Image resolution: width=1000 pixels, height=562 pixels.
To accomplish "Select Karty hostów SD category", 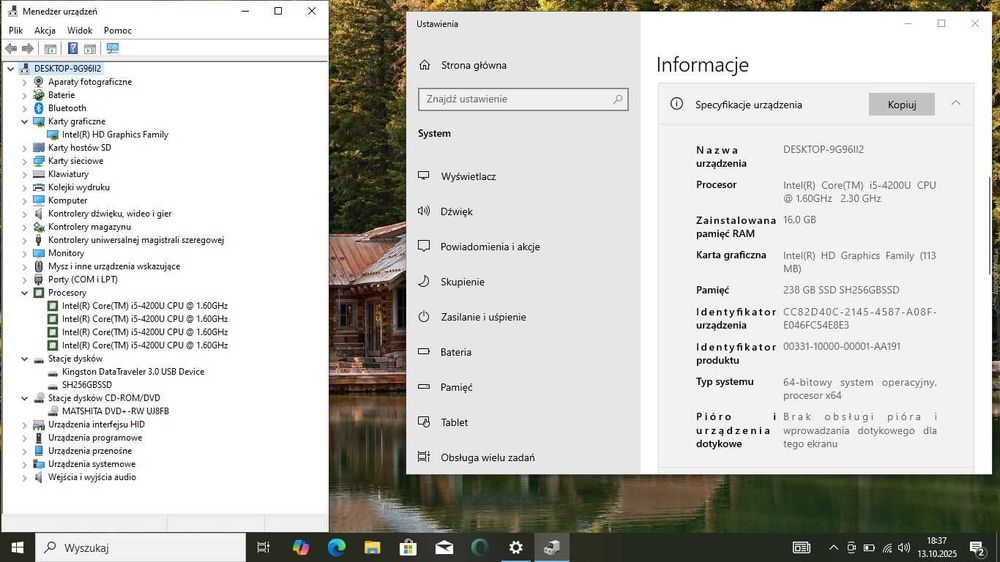I will click(x=80, y=147).
